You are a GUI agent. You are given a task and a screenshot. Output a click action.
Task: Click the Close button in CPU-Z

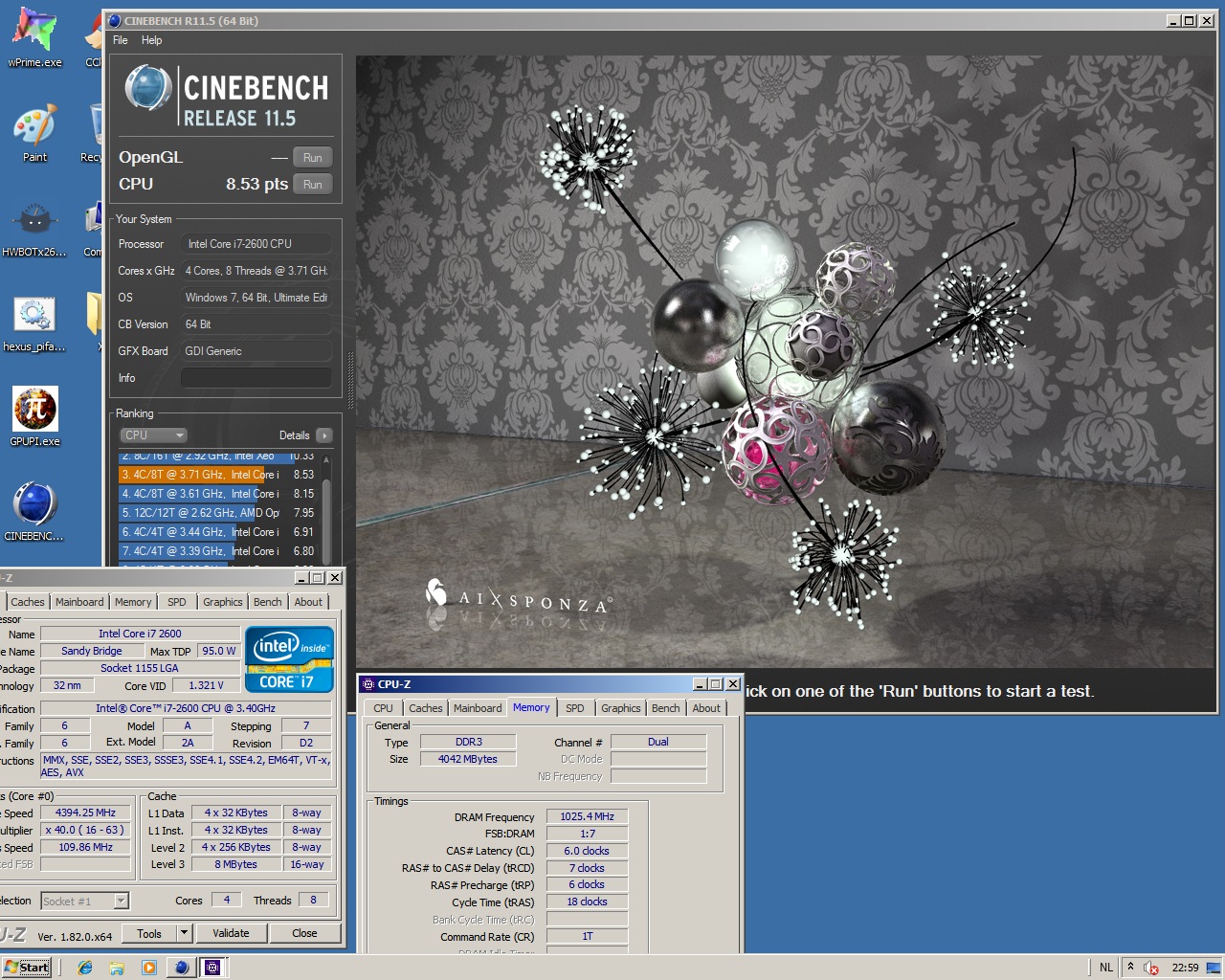click(x=304, y=933)
